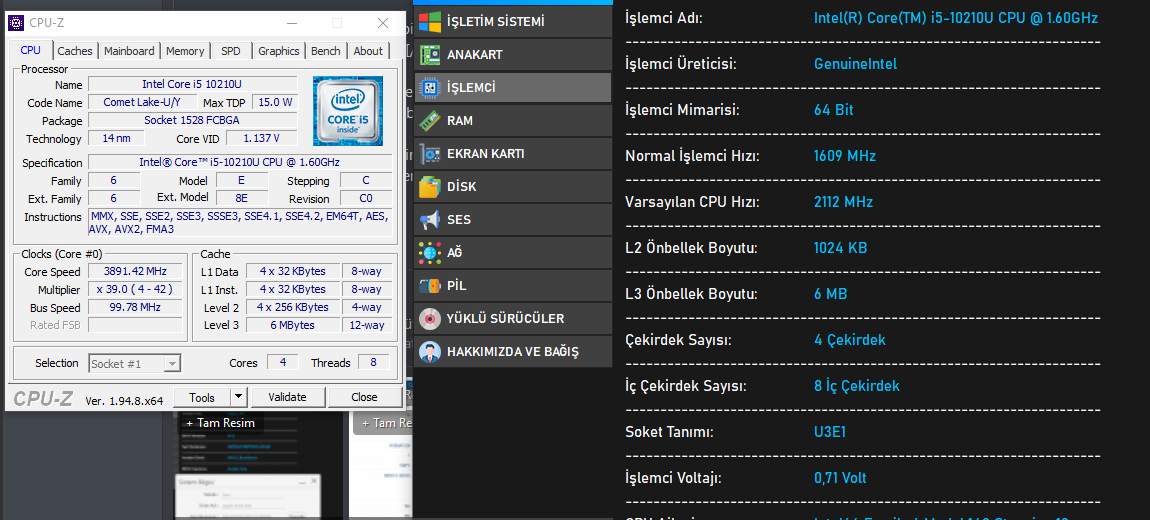Select the Graphics tab in CPU-Z
The height and width of the screenshot is (520, 1150).
279,51
